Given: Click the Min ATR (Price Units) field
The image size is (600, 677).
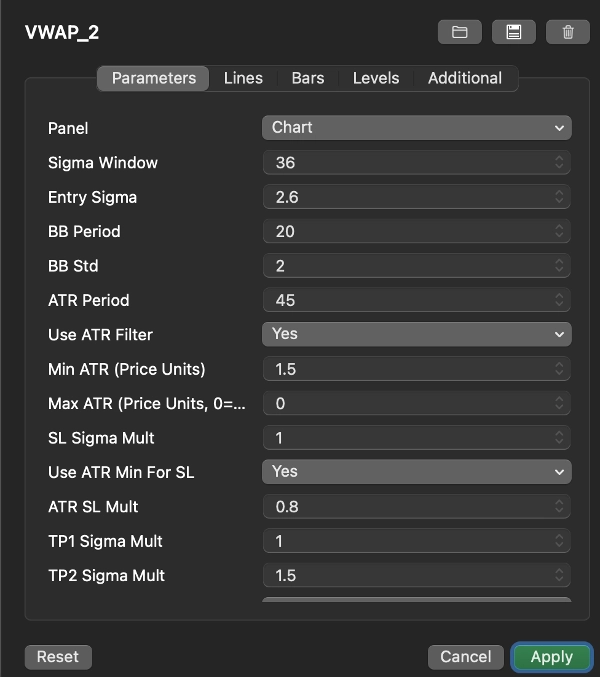Looking at the screenshot, I should (x=417, y=369).
